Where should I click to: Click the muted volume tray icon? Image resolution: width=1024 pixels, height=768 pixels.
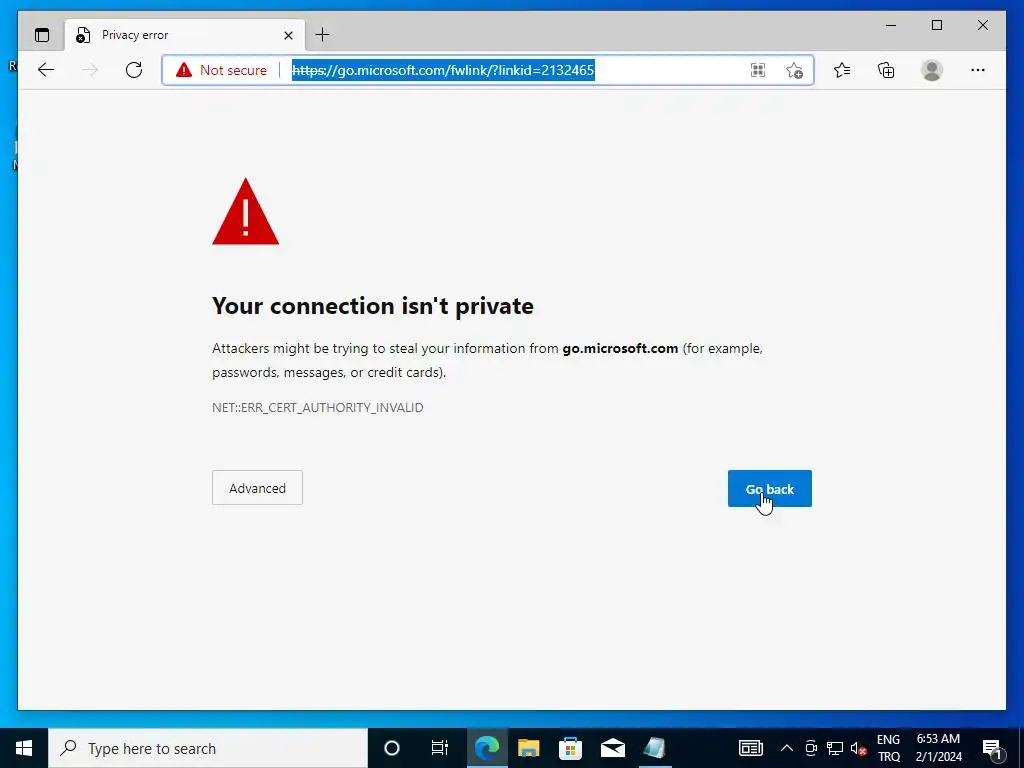[x=858, y=748]
